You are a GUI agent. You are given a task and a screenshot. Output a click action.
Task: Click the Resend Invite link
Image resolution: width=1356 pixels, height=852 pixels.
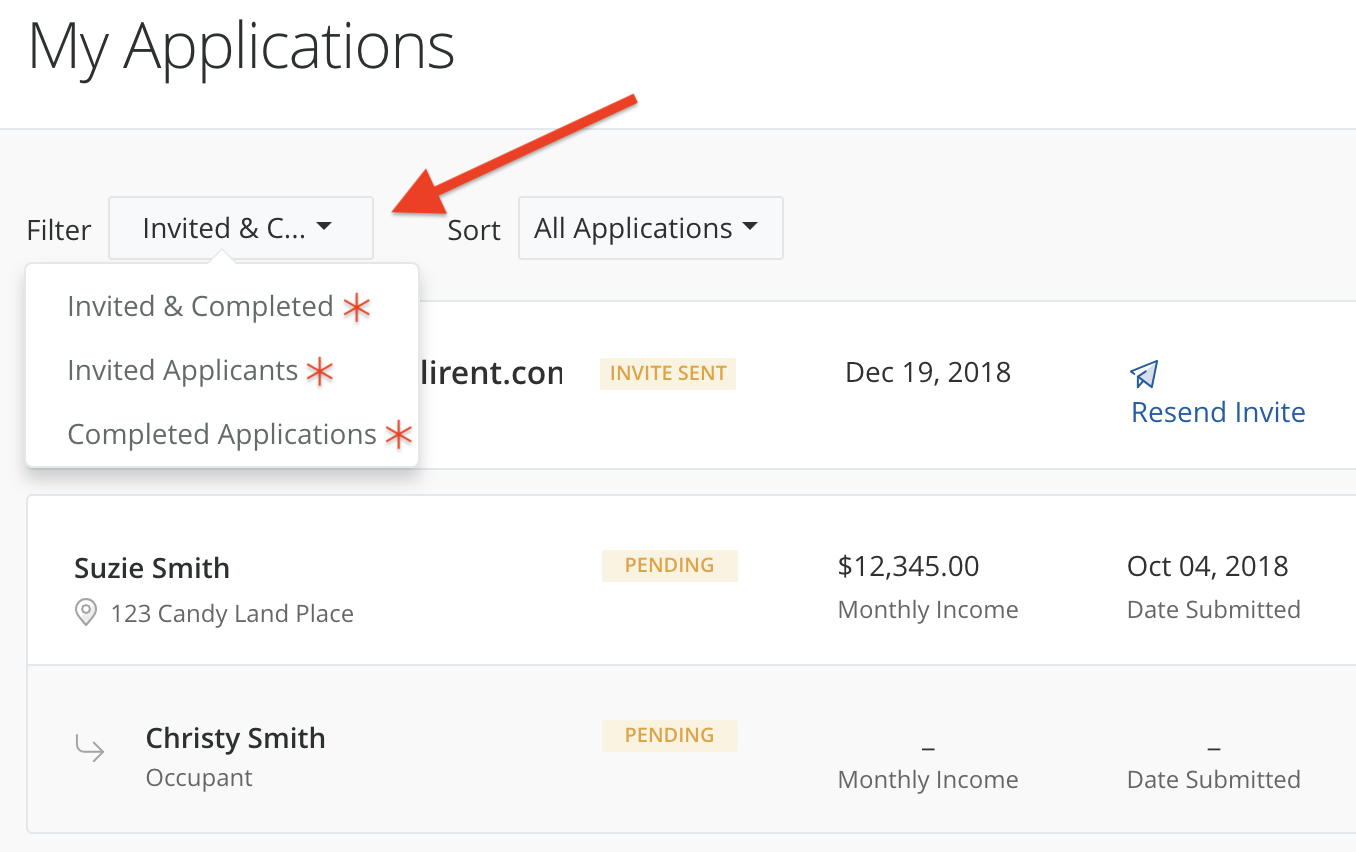point(1217,412)
